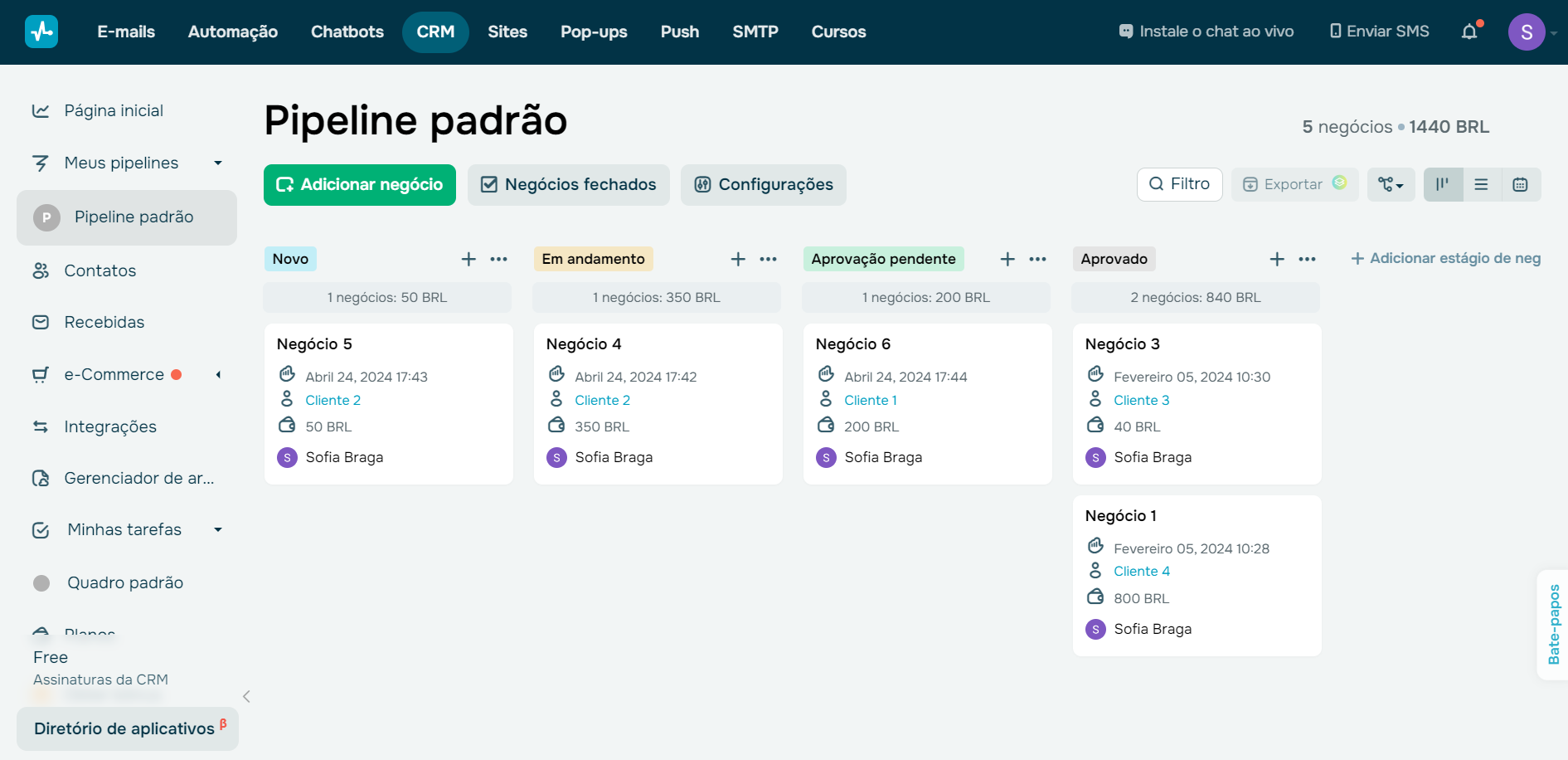Click the live chat install icon

1125,31
